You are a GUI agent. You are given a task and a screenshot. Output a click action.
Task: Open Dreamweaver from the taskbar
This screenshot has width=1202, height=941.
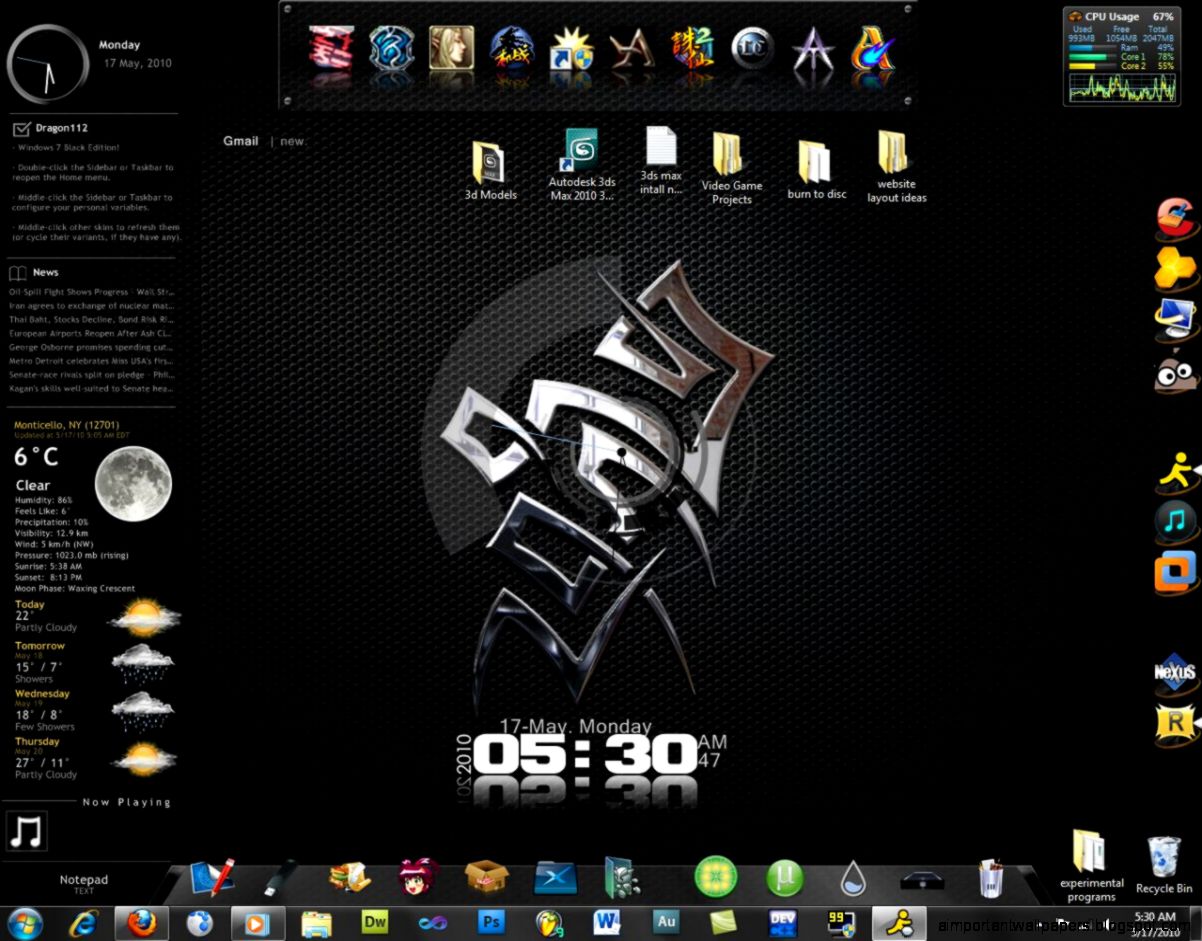click(375, 923)
